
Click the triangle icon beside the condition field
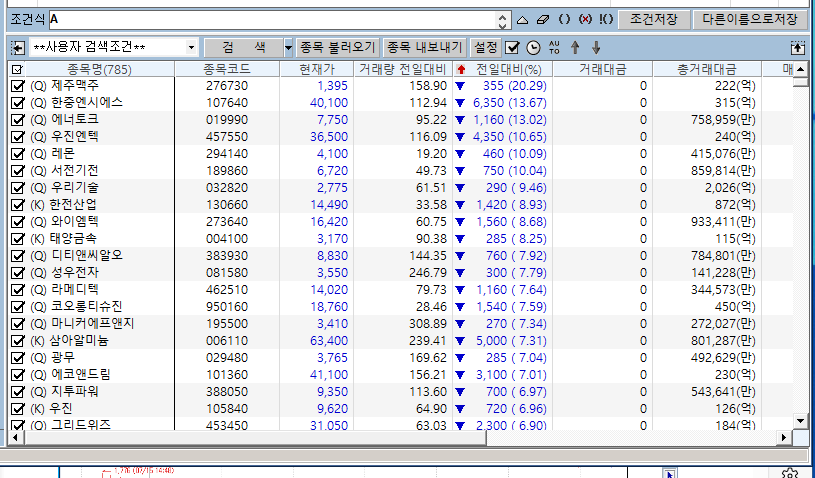[522, 19]
